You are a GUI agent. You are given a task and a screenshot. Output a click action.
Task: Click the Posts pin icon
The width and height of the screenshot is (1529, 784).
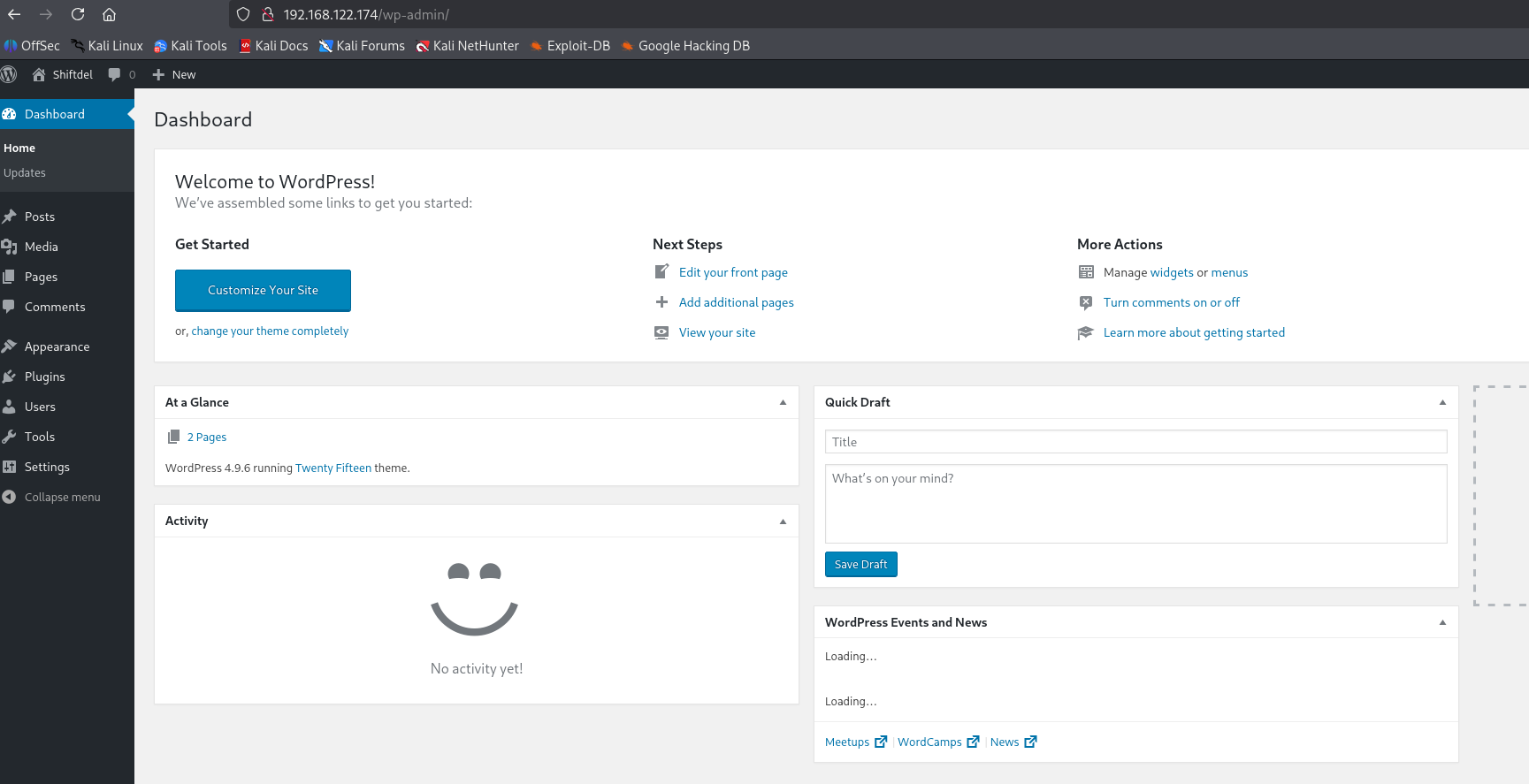click(x=9, y=217)
